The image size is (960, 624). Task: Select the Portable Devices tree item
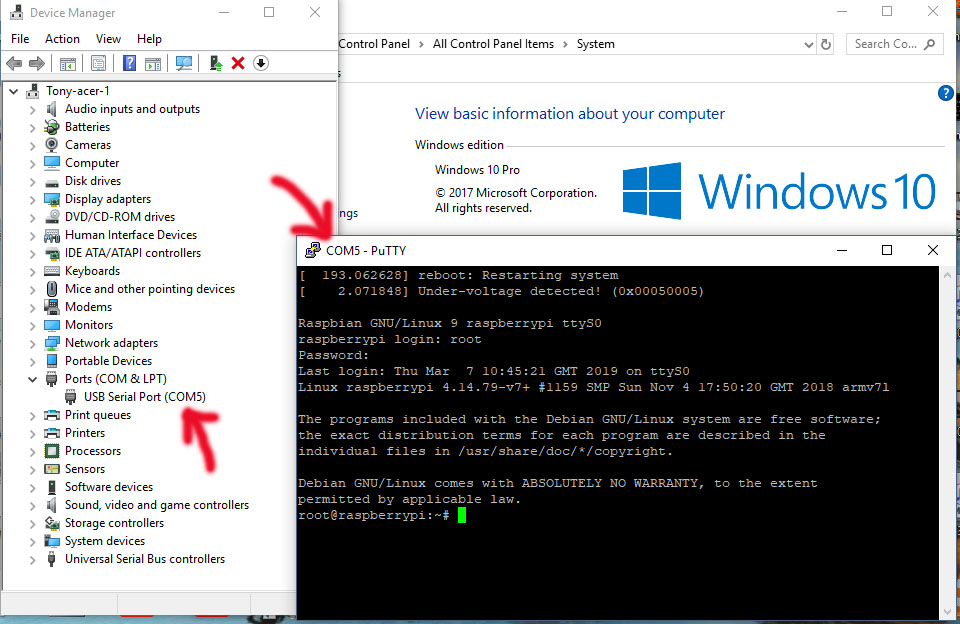tap(108, 361)
